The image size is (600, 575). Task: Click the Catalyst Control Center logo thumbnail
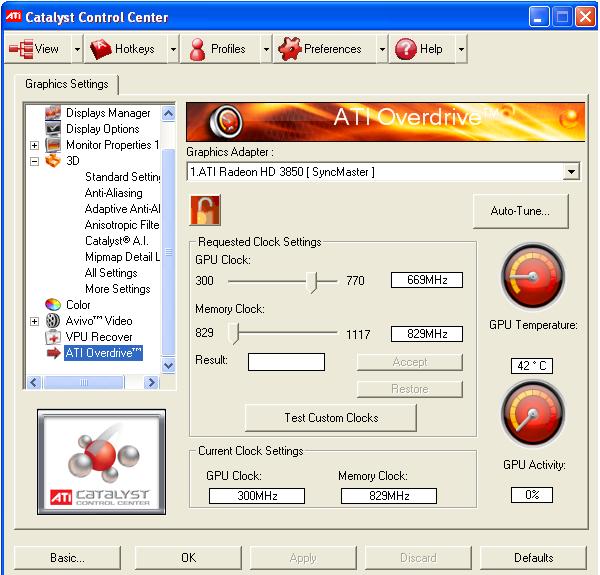101,462
